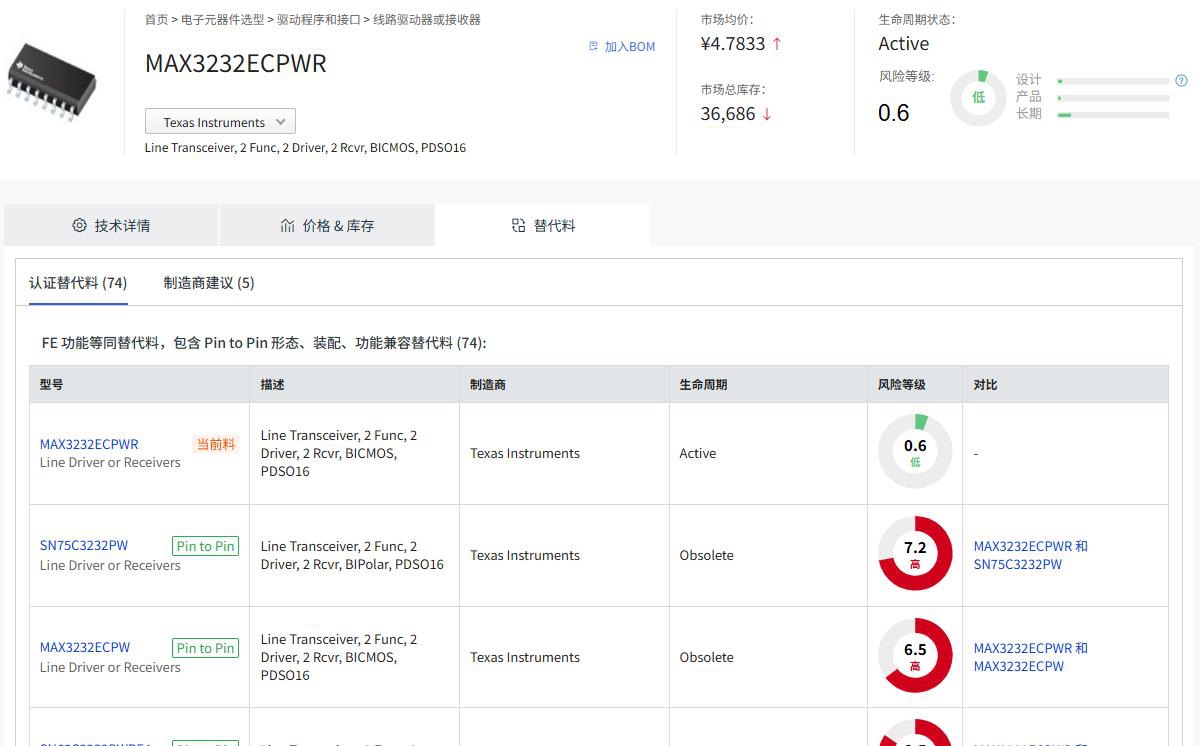Click the header 低 risk donut gauge
Screen dimensions: 1200x746
978,97
